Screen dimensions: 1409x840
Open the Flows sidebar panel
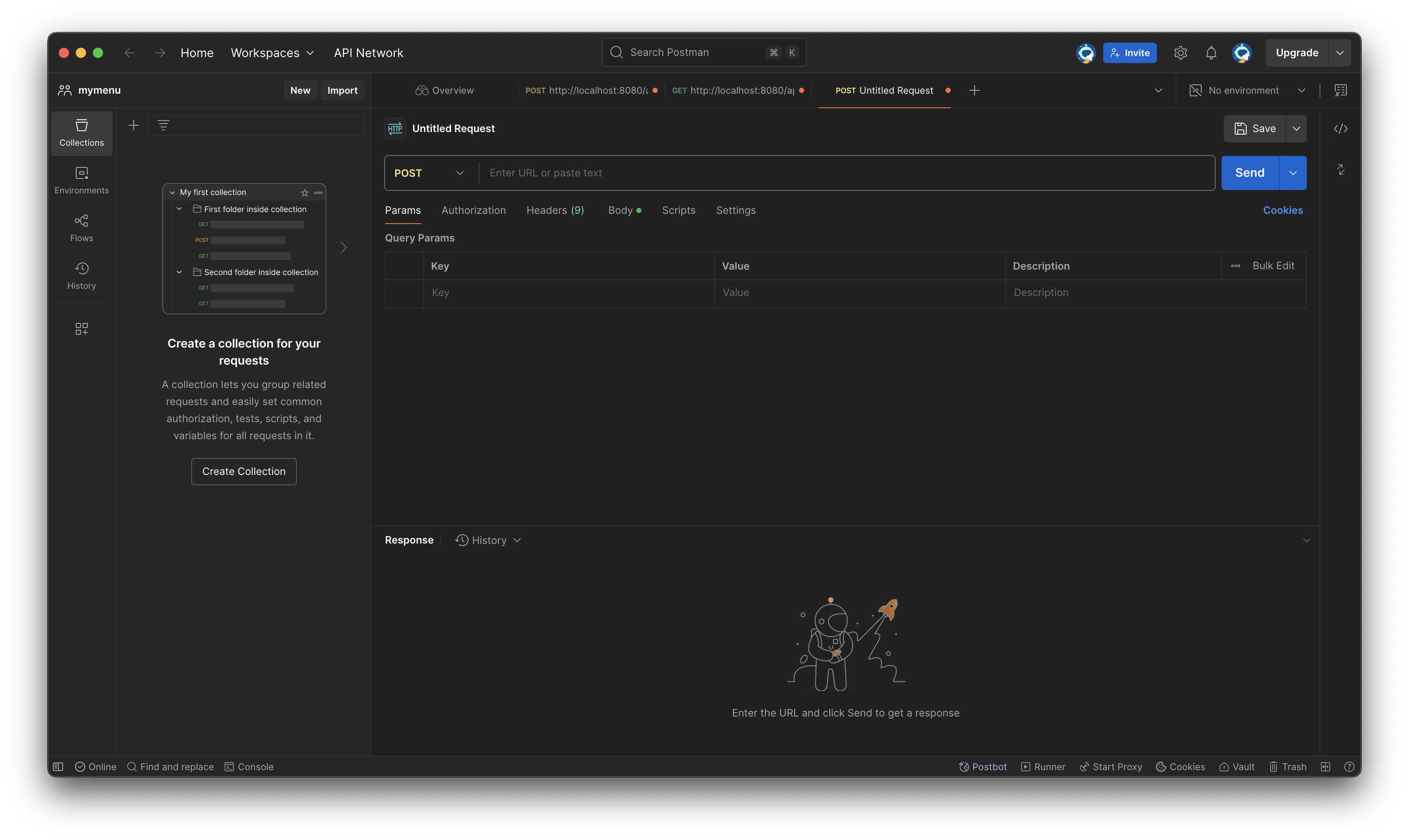(x=81, y=227)
